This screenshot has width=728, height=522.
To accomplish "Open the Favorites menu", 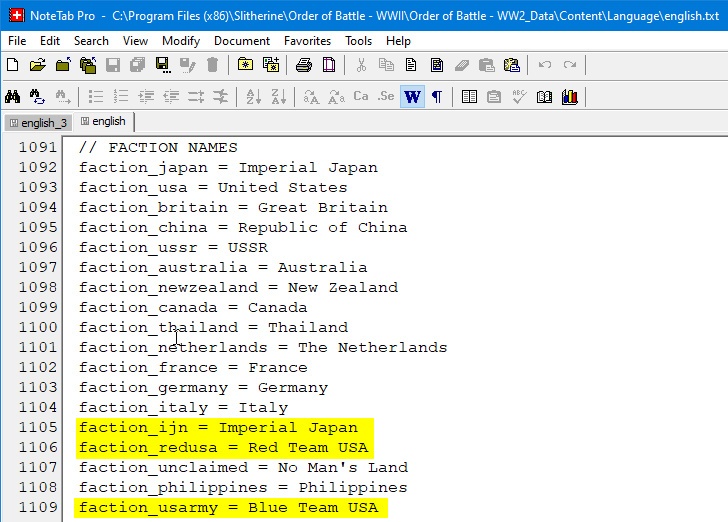I will [x=307, y=41].
